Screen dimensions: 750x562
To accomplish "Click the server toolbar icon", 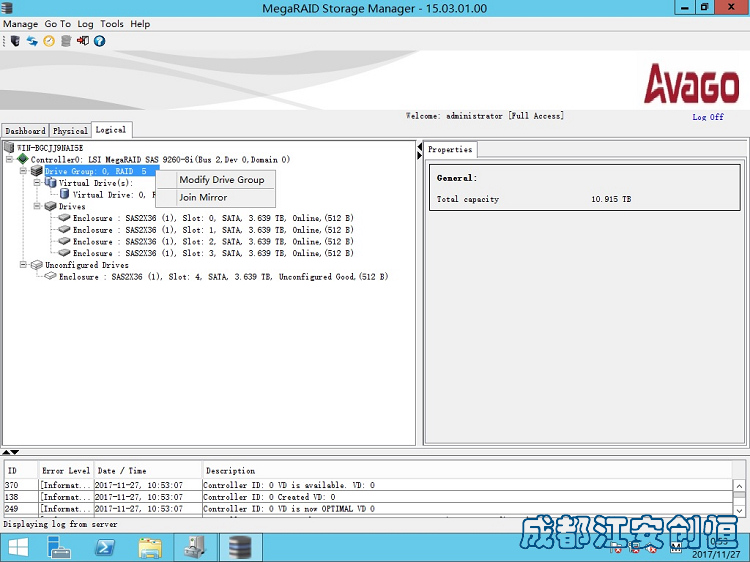I will point(15,41).
